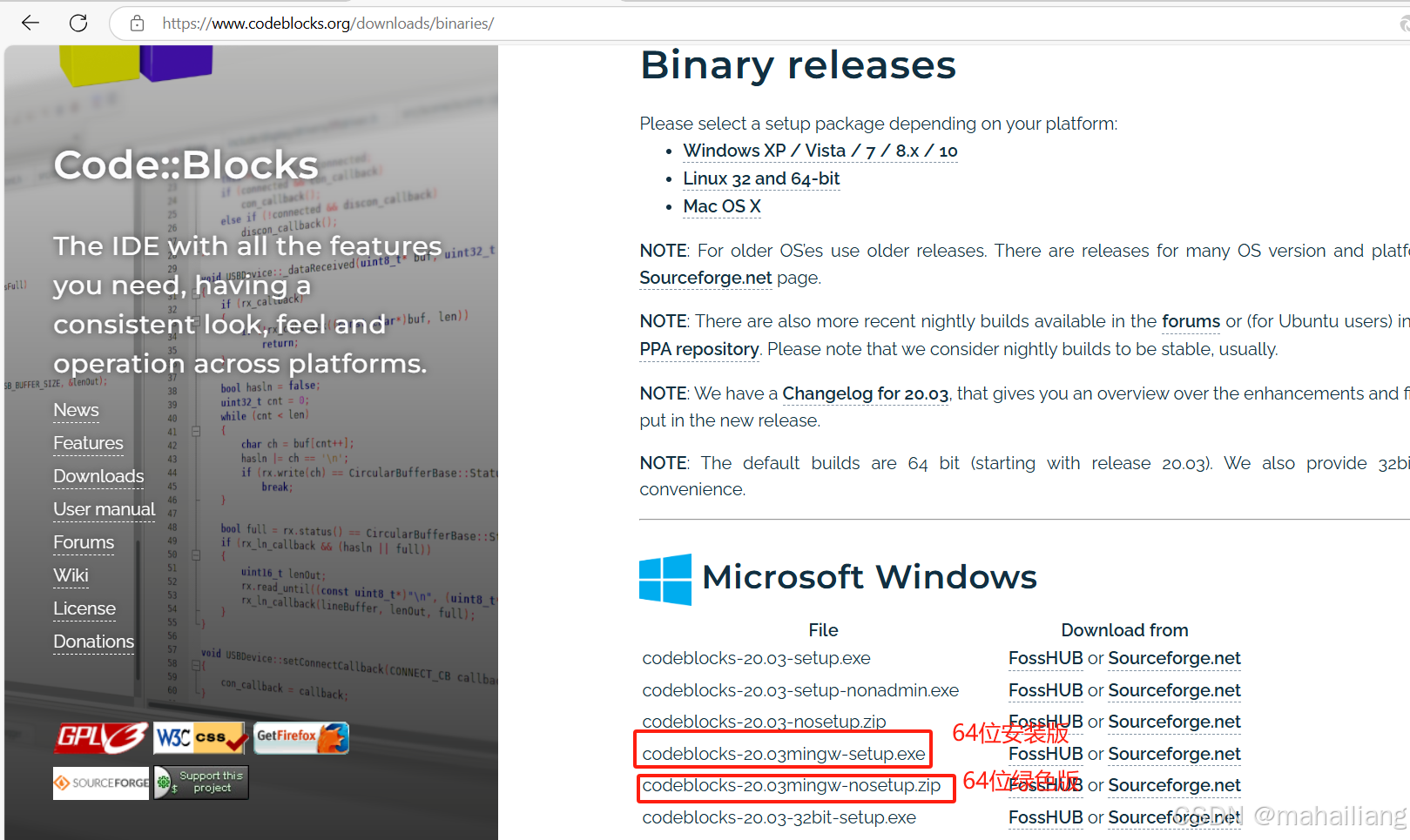The width and height of the screenshot is (1410, 840).
Task: Click codeblocks-20.03-32bit-setup.exe file name
Action: pos(779,817)
